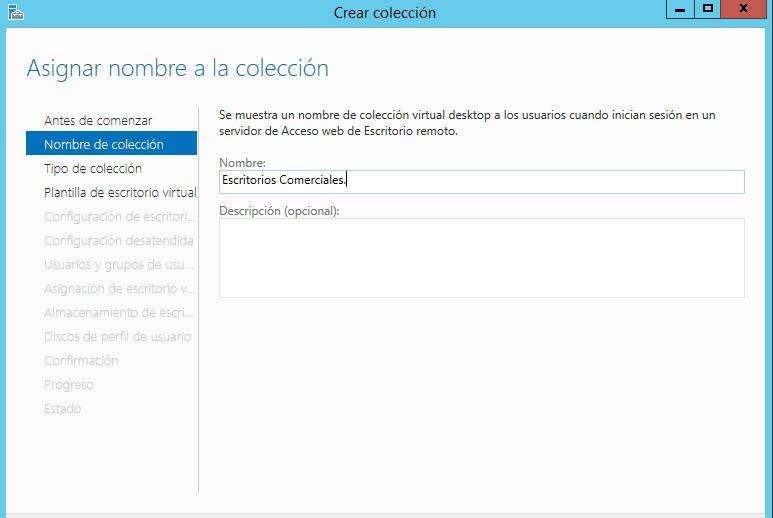The height and width of the screenshot is (518, 773).
Task: Go to Usuarios y grupos de usu... step
Action: point(119,265)
